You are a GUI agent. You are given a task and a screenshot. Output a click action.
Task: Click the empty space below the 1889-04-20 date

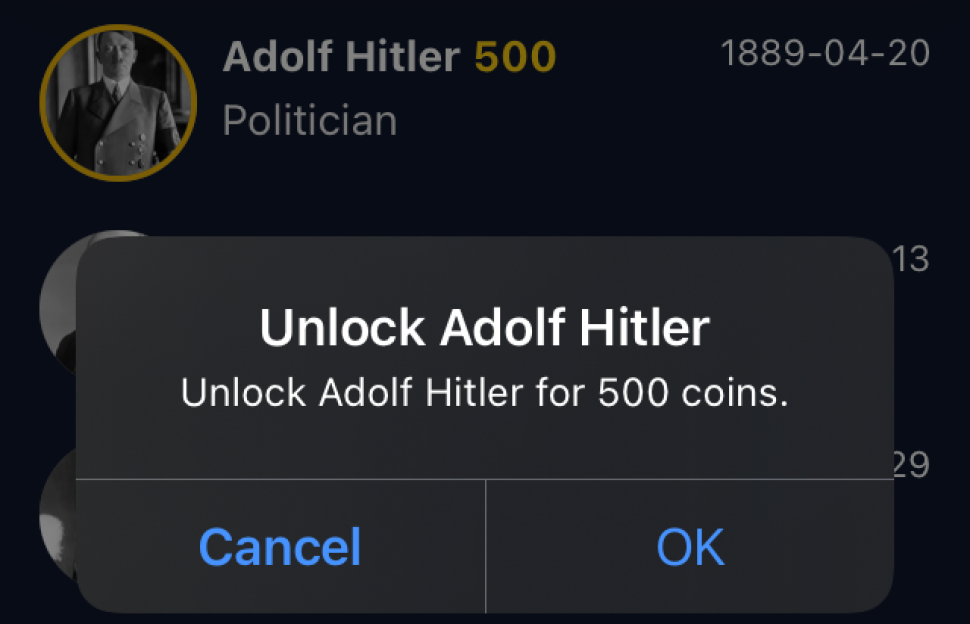pos(825,124)
